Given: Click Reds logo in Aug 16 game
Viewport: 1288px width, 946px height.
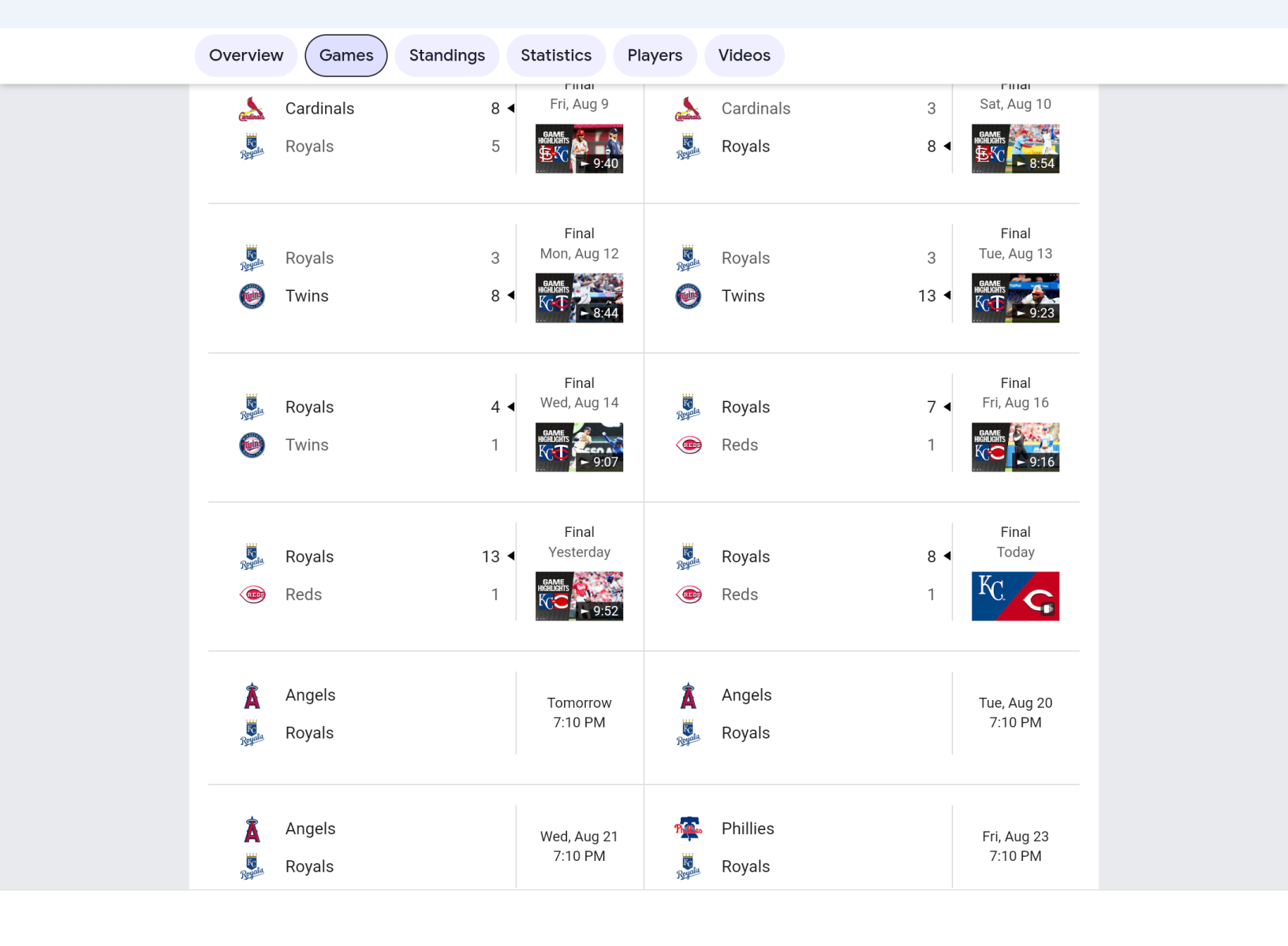Looking at the screenshot, I should pos(688,445).
